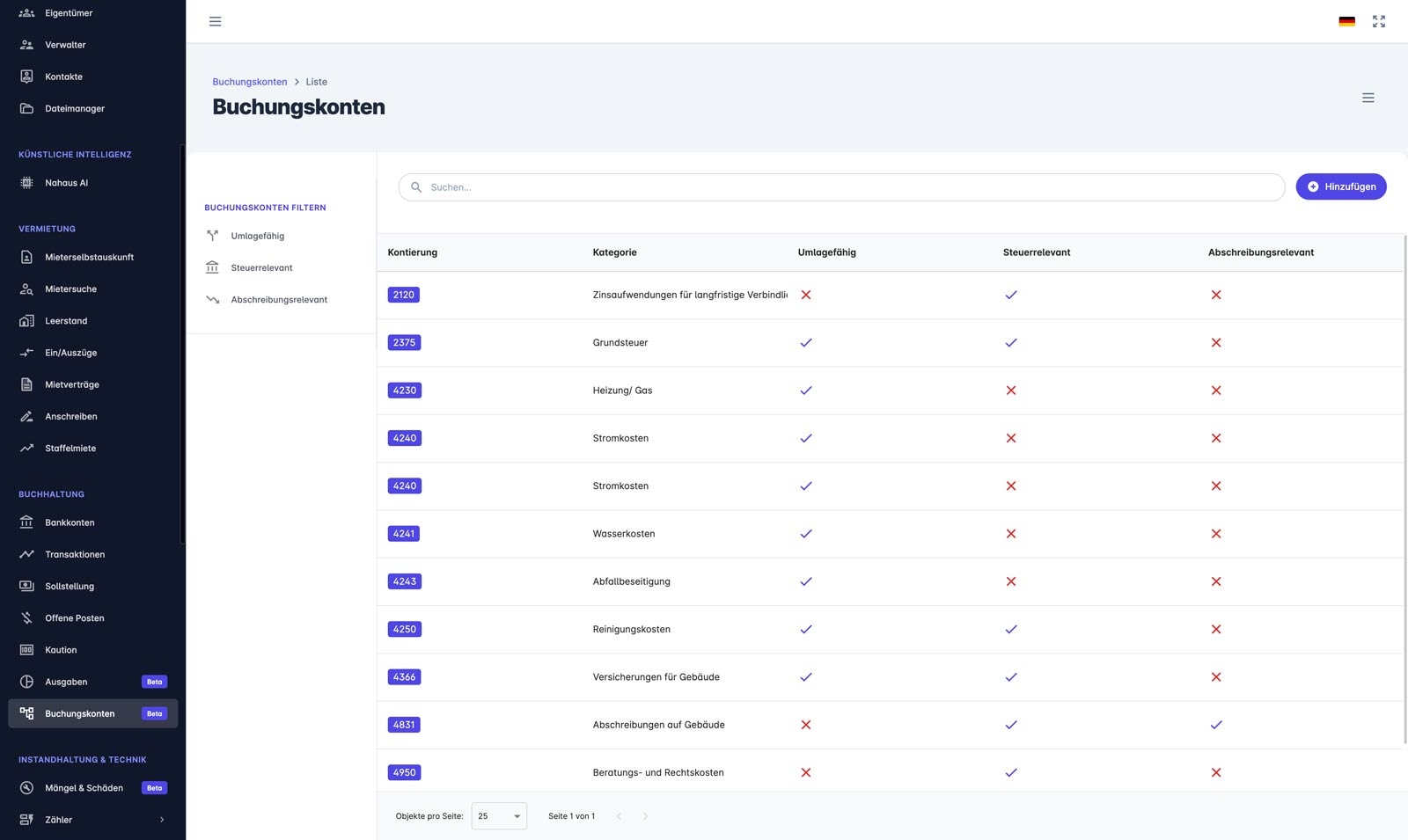Screen dimensions: 1408x840
Task: Expand the Zähler sidebar submenu
Action: point(162,820)
